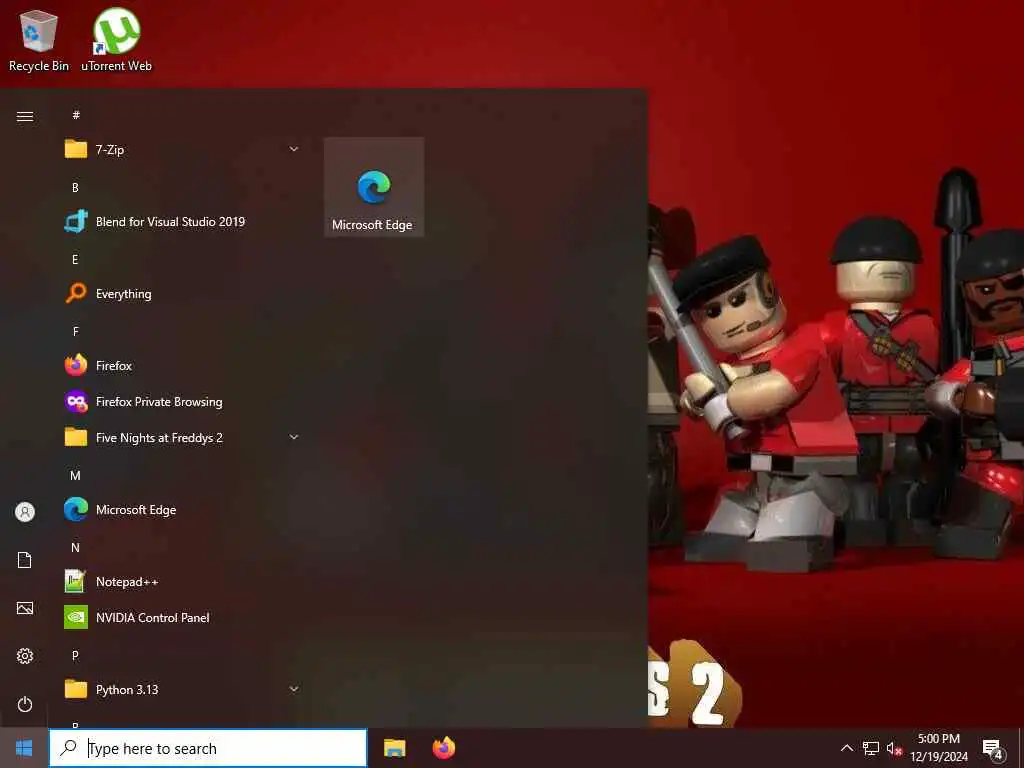Open NVIDIA Control Panel

(182, 617)
